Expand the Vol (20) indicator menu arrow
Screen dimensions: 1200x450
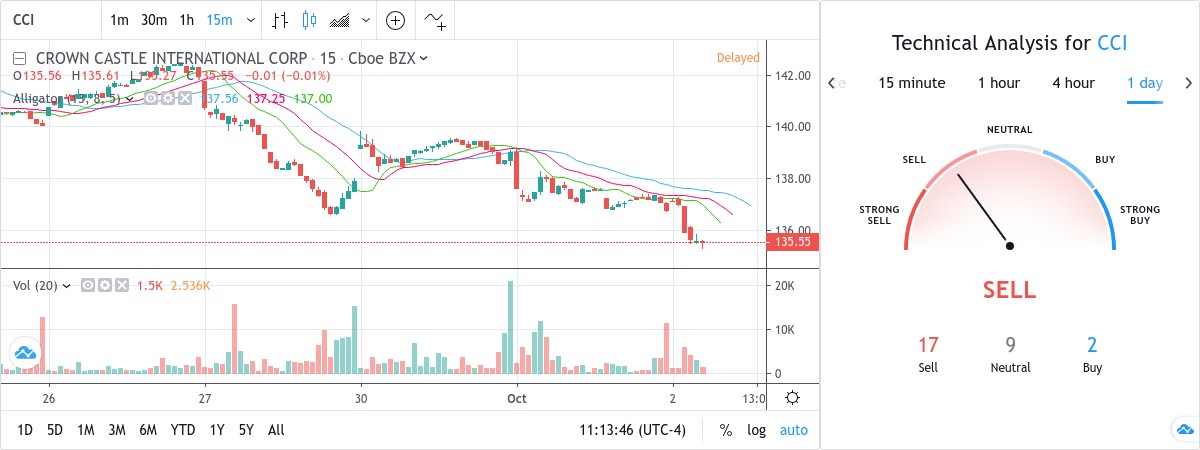(67, 285)
